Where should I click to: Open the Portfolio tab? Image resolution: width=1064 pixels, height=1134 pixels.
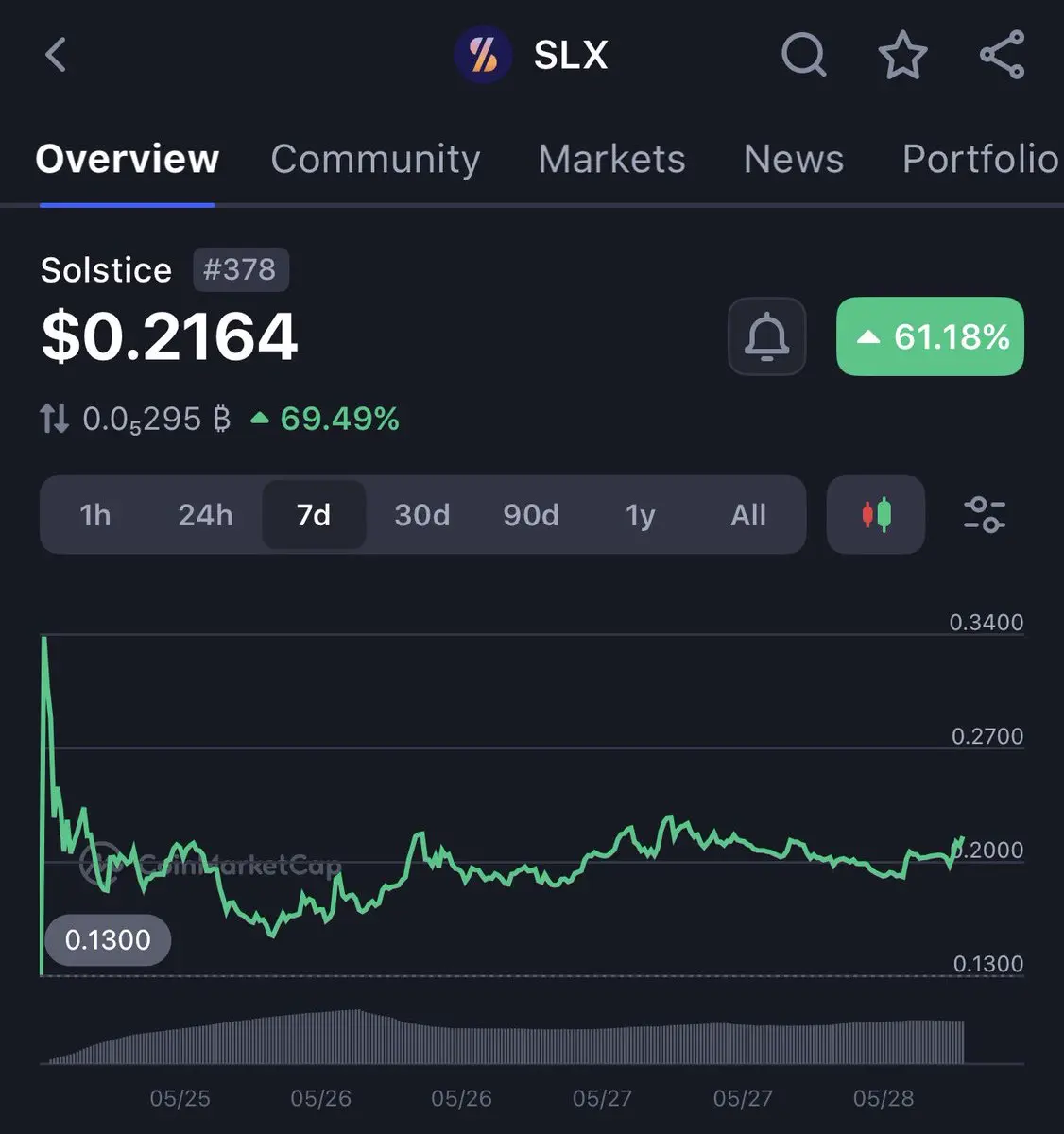981,159
